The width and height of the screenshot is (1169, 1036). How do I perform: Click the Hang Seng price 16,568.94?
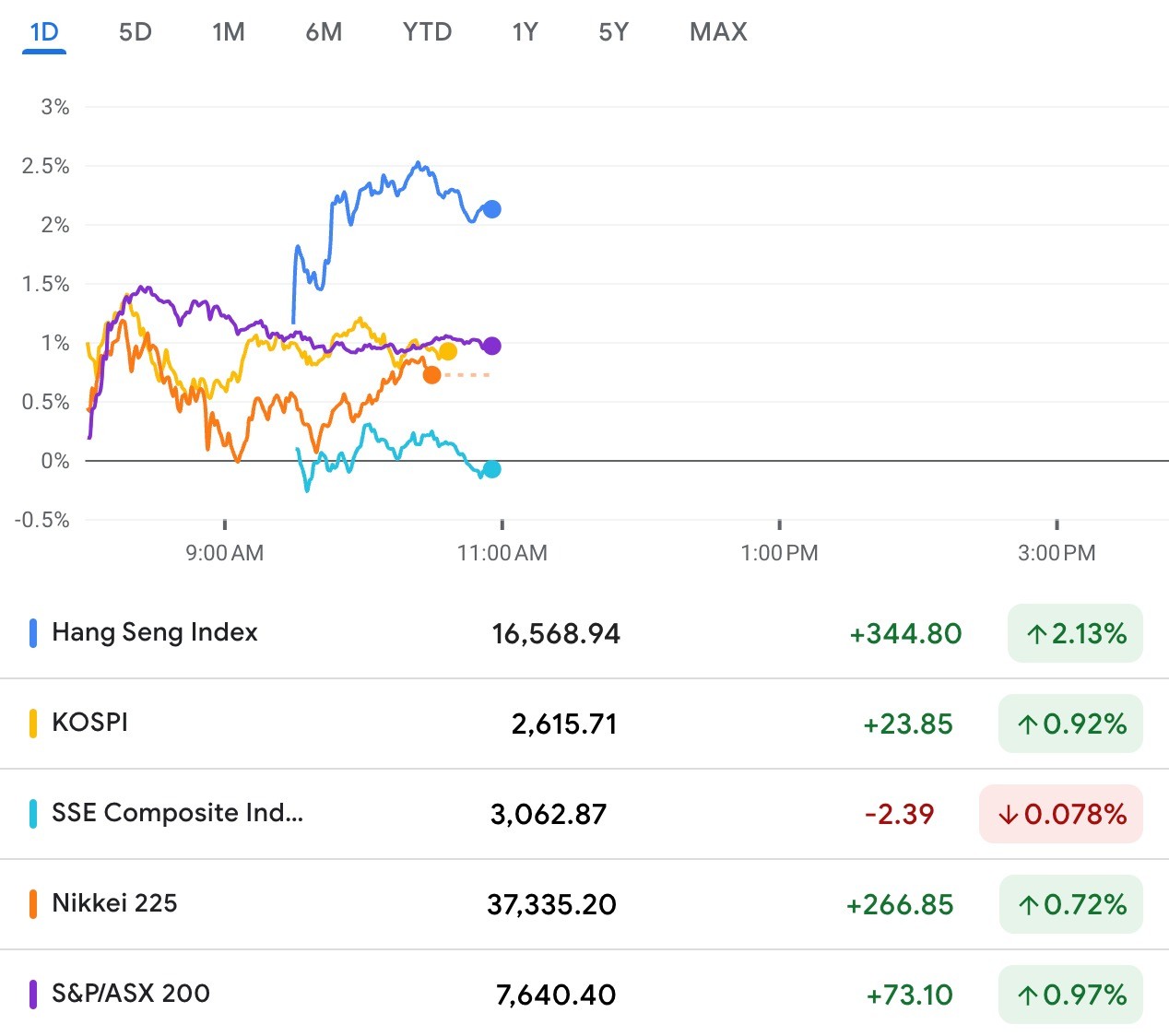coord(556,634)
